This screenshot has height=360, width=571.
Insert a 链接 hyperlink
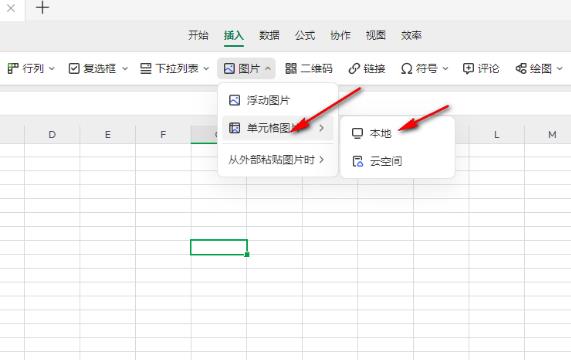point(367,68)
